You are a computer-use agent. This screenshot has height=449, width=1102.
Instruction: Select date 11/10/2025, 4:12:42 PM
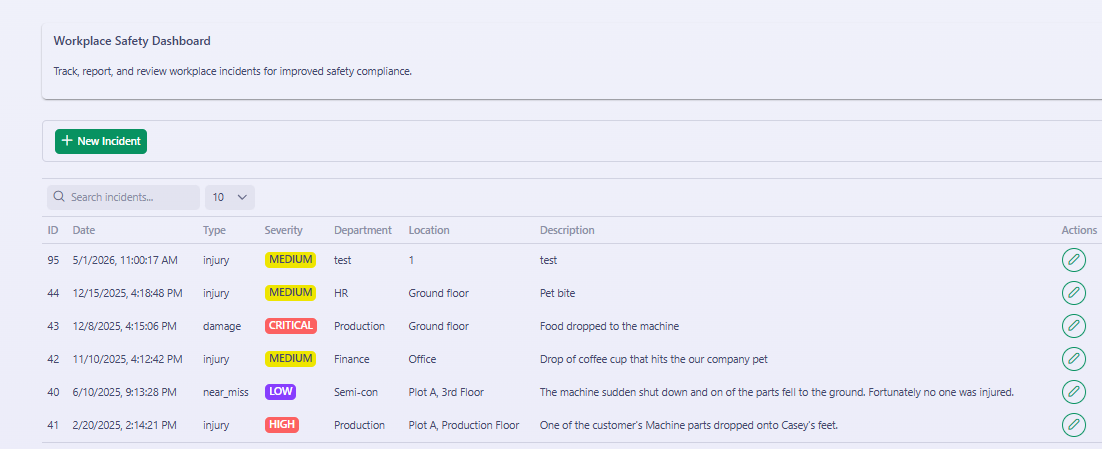[127, 359]
